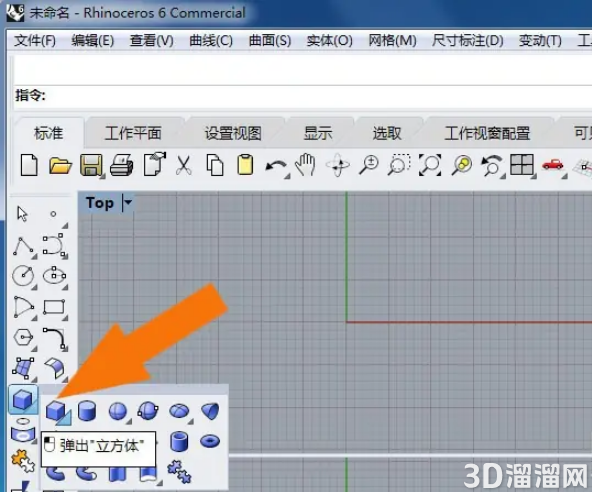Image resolution: width=592 pixels, height=492 pixels.
Task: Select the Pan hand tool
Action: click(306, 165)
